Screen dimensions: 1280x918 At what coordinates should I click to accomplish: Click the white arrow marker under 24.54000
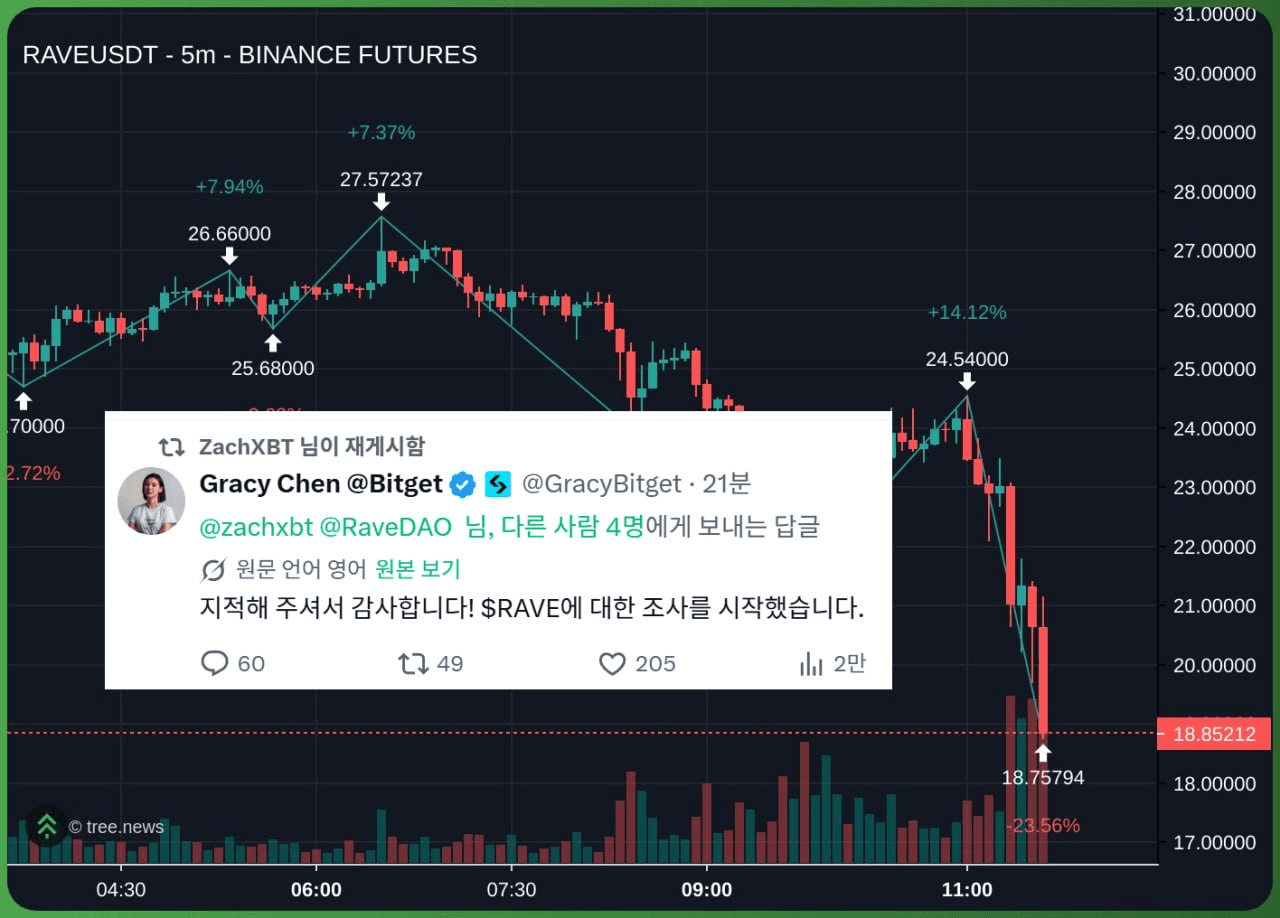(966, 381)
